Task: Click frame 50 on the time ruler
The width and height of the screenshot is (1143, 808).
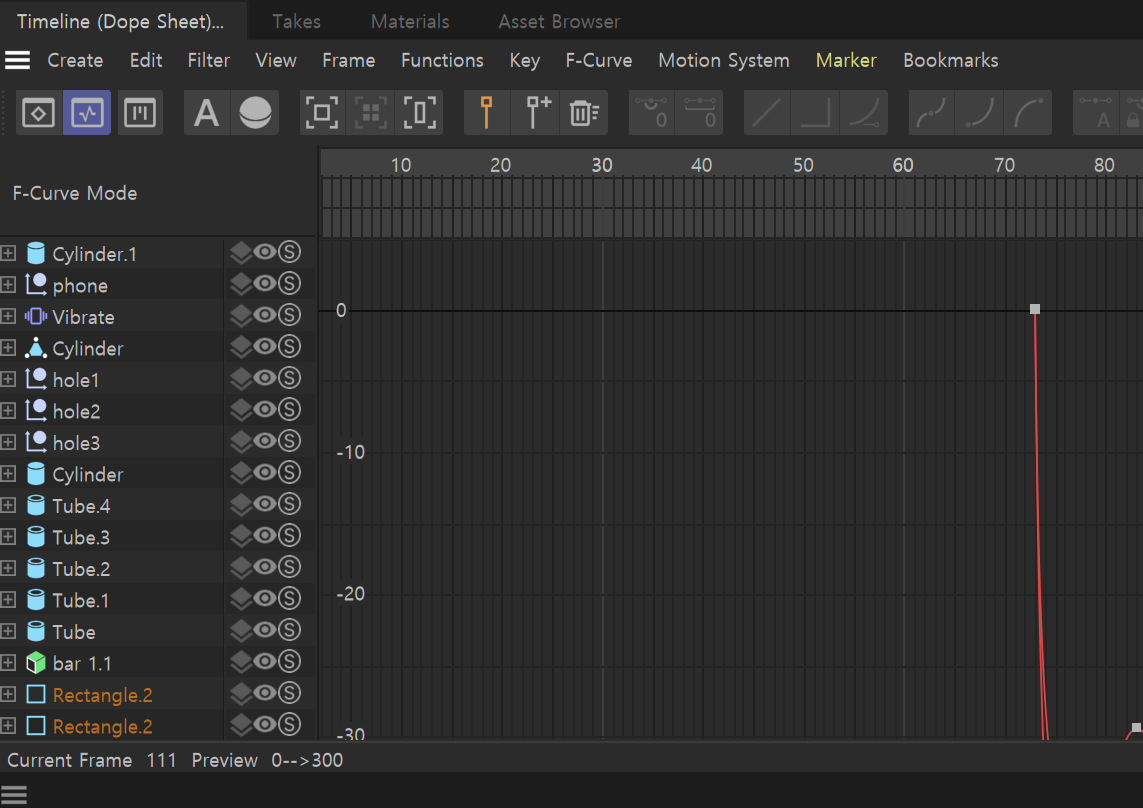Action: pyautogui.click(x=803, y=166)
